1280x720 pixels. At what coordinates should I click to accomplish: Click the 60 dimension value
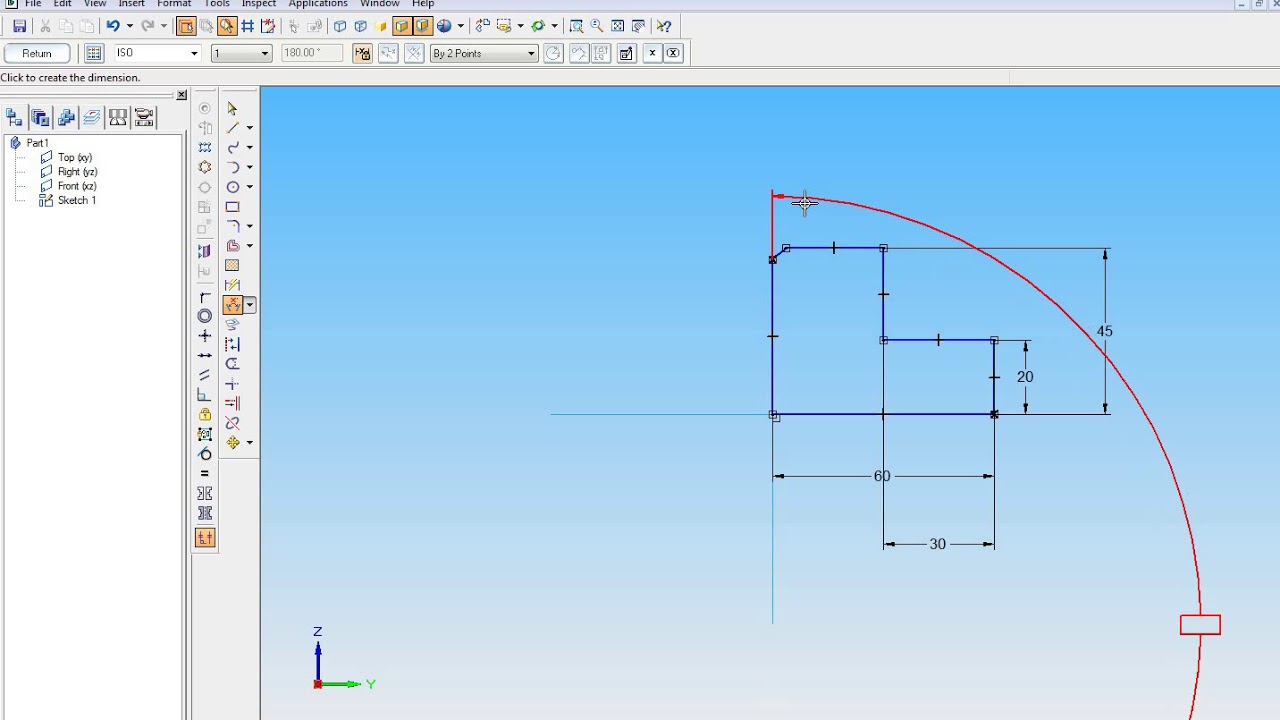[x=881, y=476]
